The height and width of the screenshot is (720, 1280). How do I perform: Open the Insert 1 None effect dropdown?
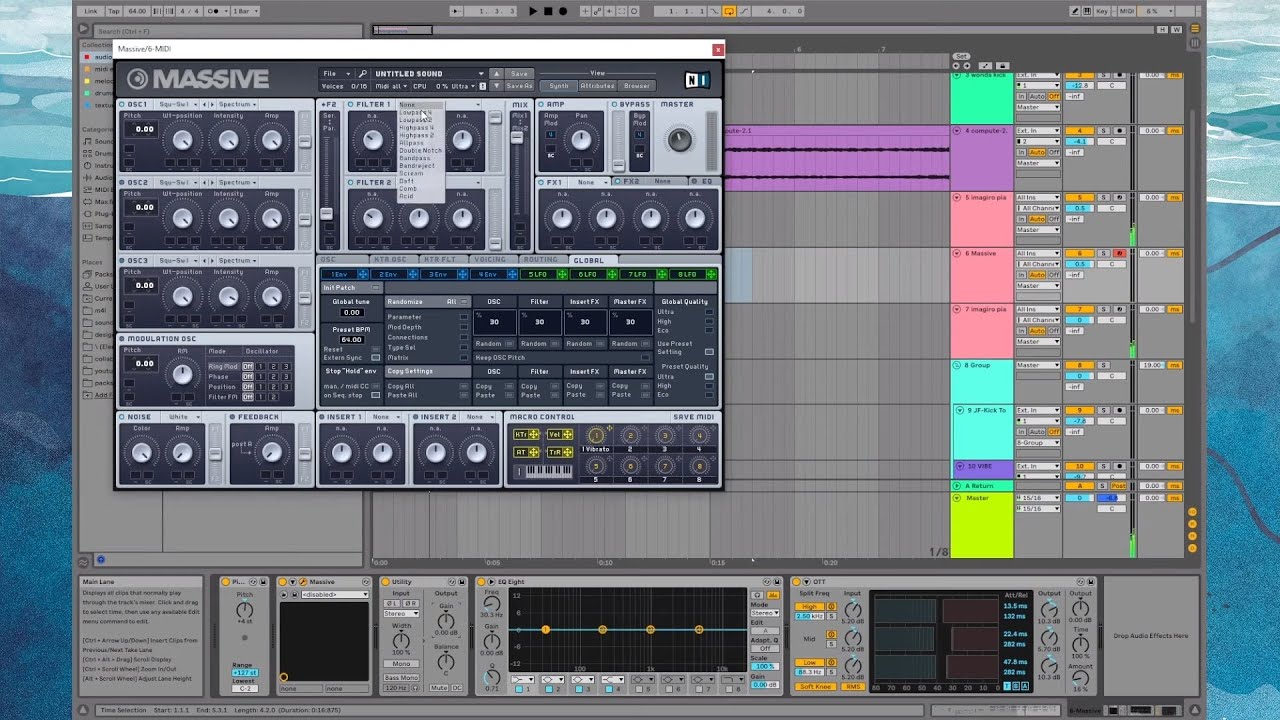[385, 417]
